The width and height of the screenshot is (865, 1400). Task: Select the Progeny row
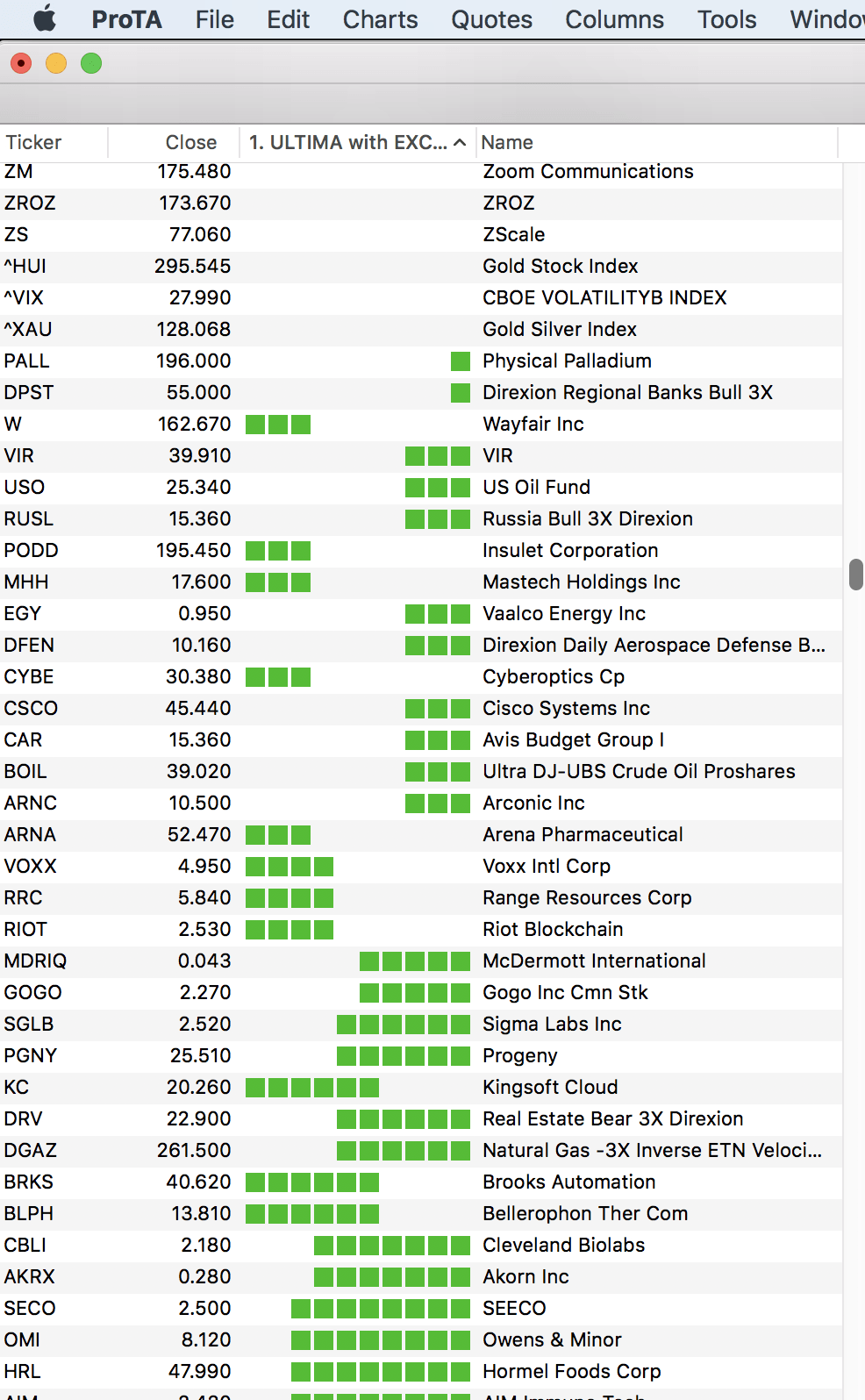pyautogui.click(x=421, y=1055)
